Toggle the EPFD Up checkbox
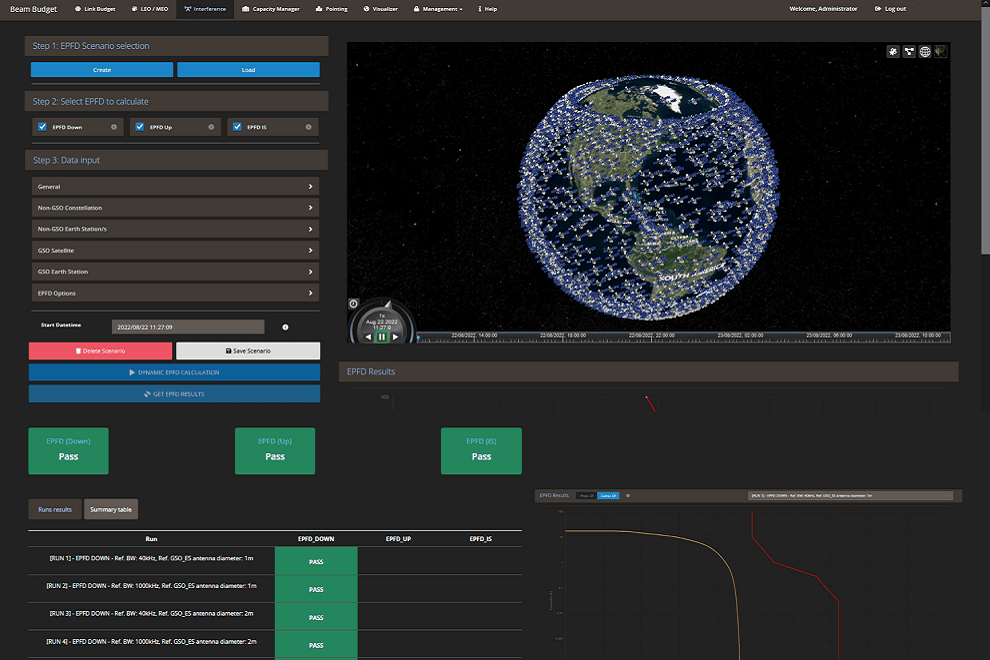 [139, 127]
